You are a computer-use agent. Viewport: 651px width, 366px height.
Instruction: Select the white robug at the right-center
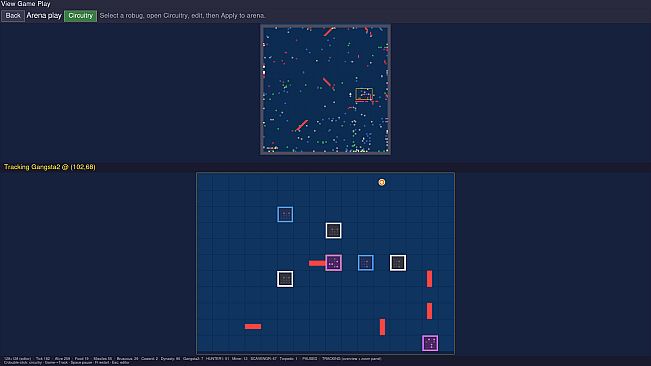[x=398, y=263]
